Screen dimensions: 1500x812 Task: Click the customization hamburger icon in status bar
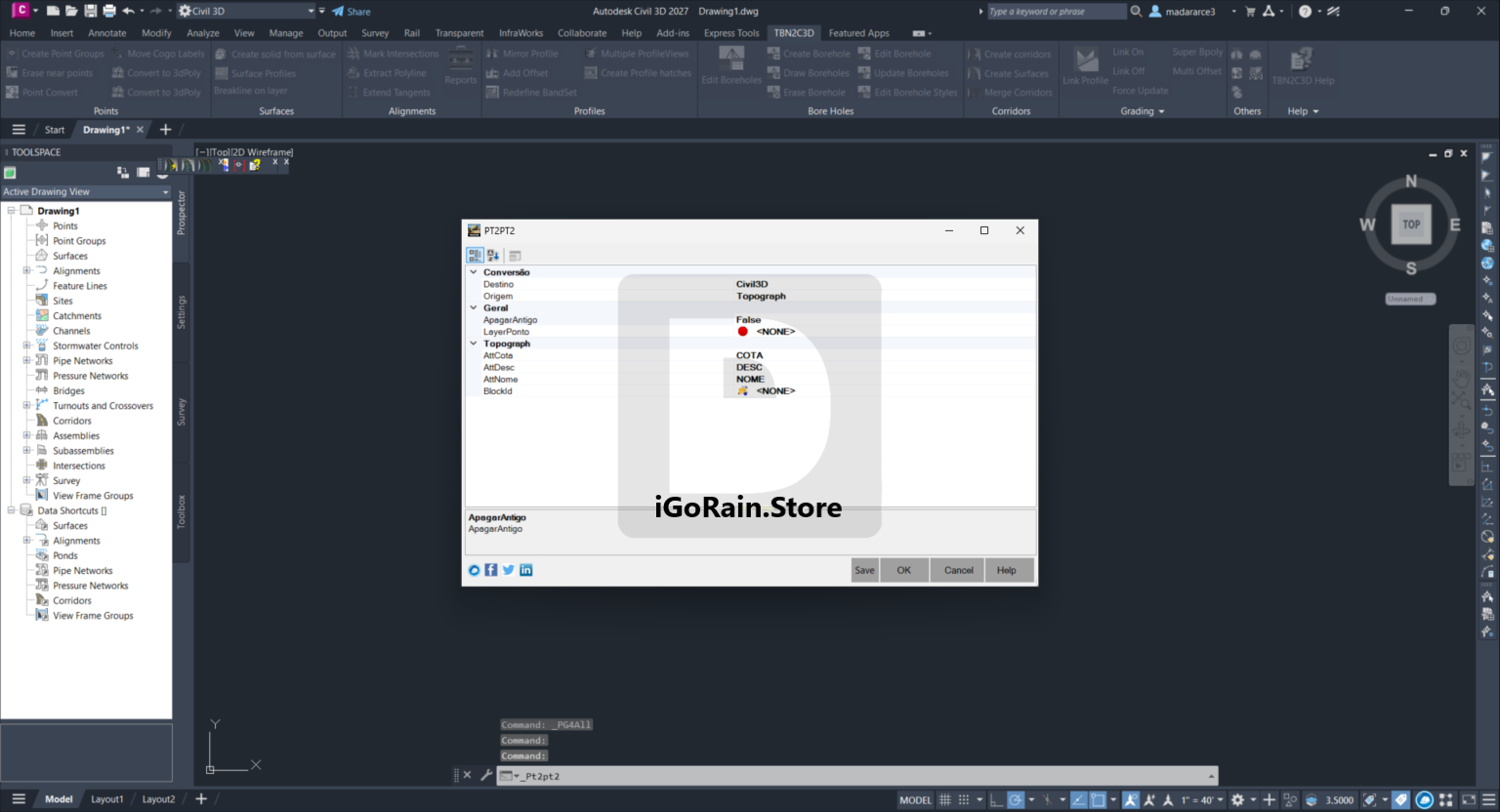(1488, 800)
